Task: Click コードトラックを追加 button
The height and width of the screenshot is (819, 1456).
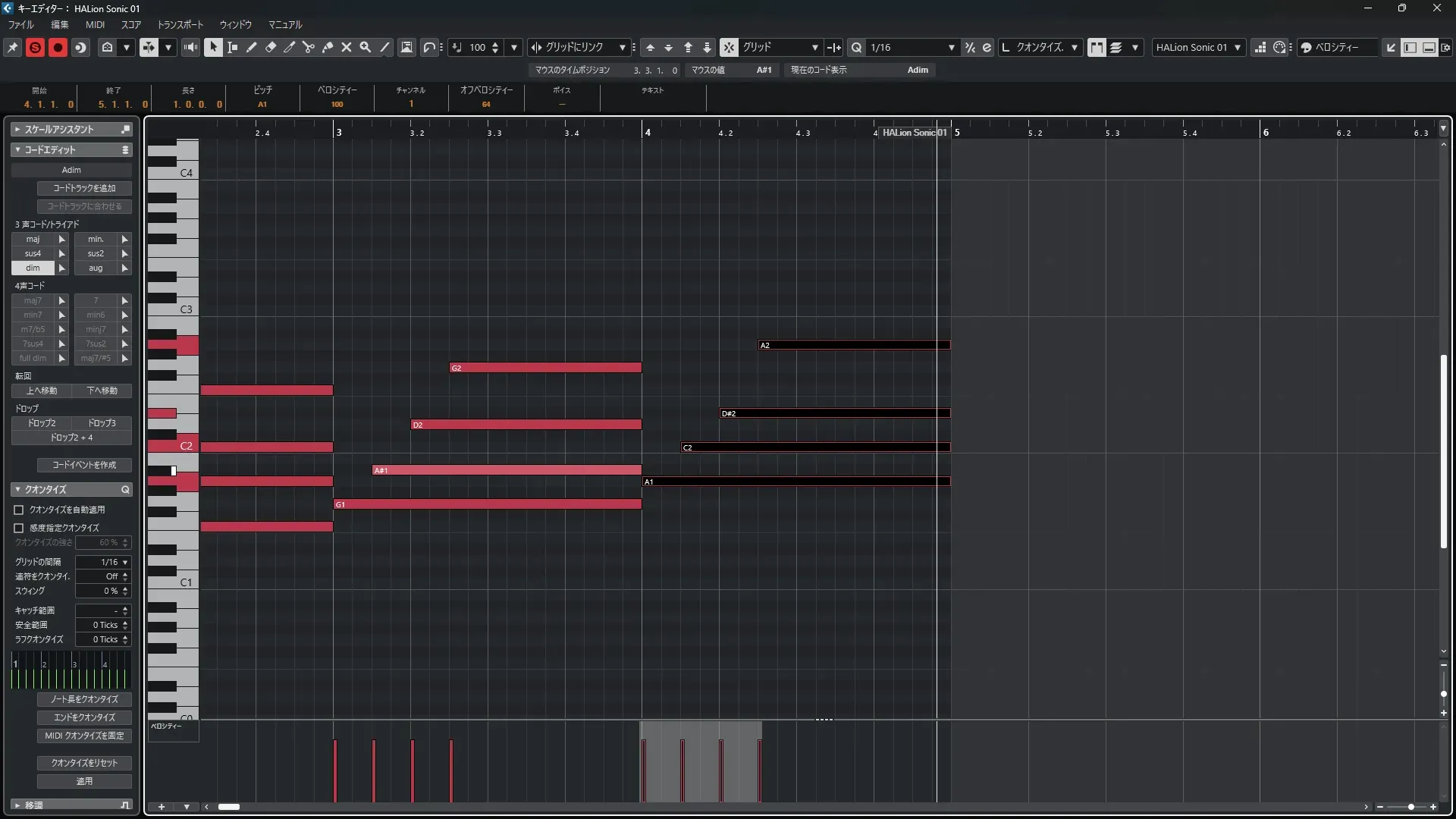Action: 84,188
